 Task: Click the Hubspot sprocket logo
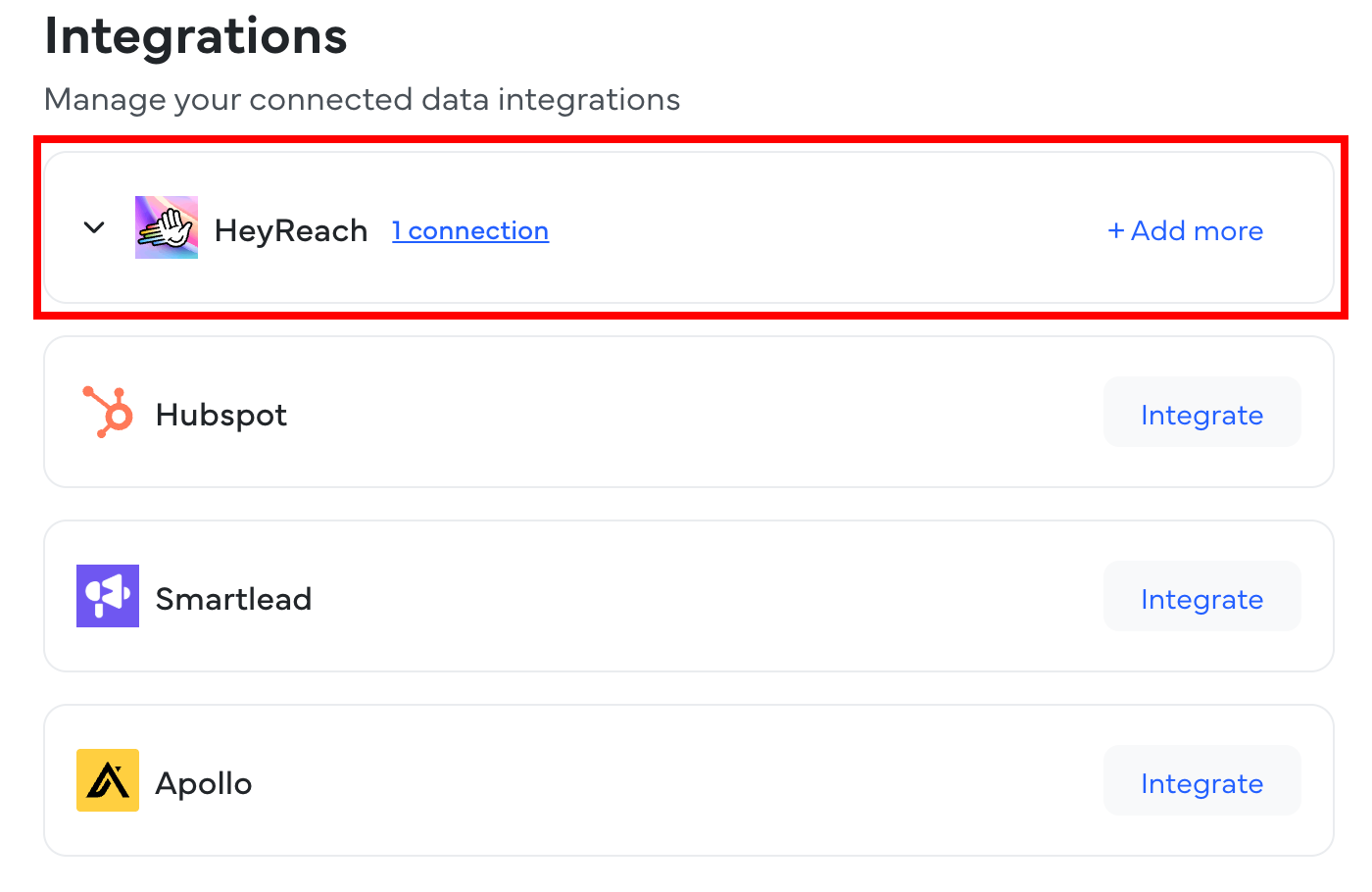[108, 412]
